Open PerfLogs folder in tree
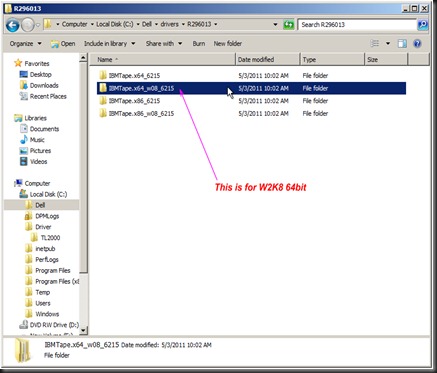Viewport: 437px width, 373px height. [47, 260]
